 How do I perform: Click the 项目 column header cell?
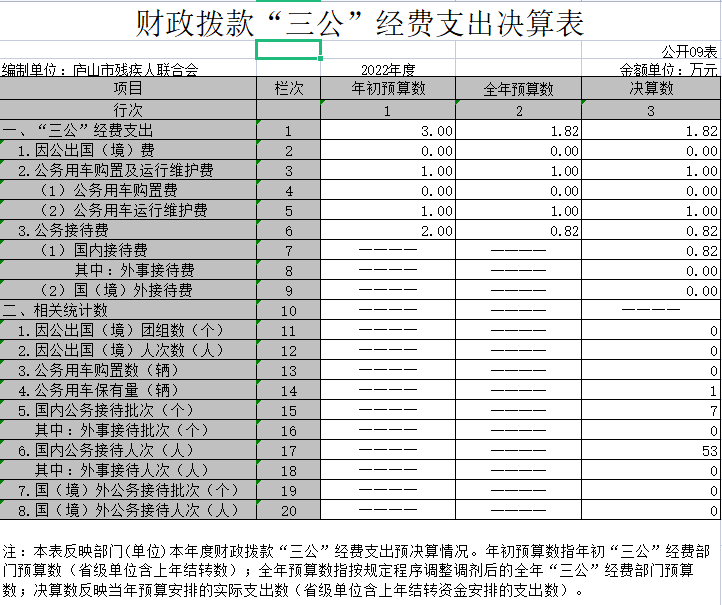coord(128,89)
